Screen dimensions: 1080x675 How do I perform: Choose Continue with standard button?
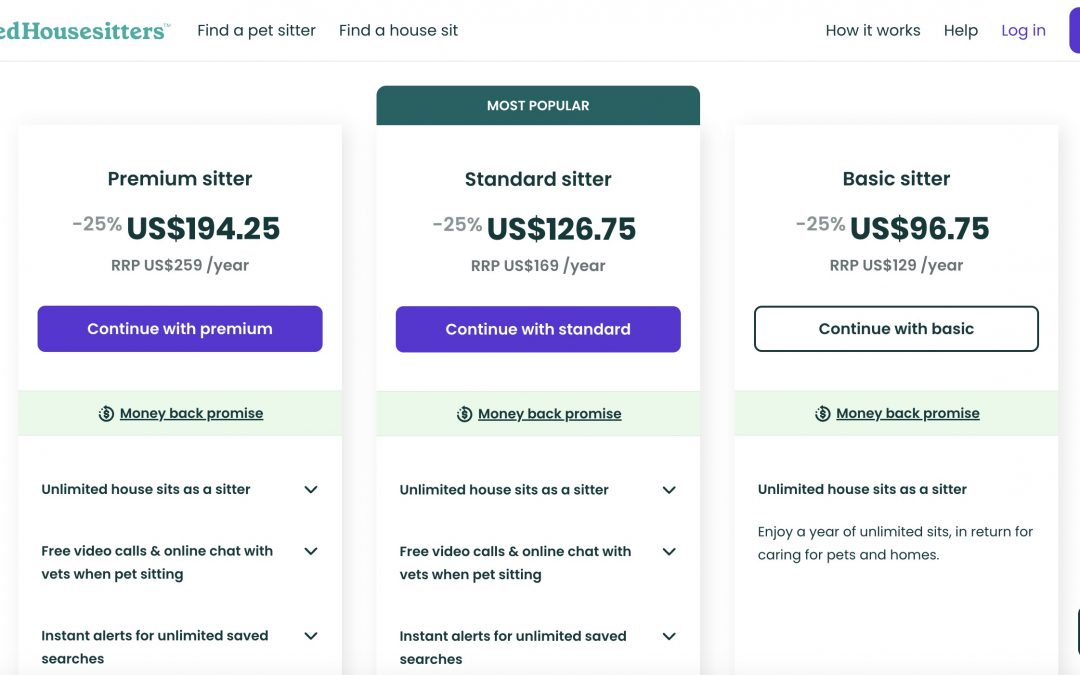(538, 329)
